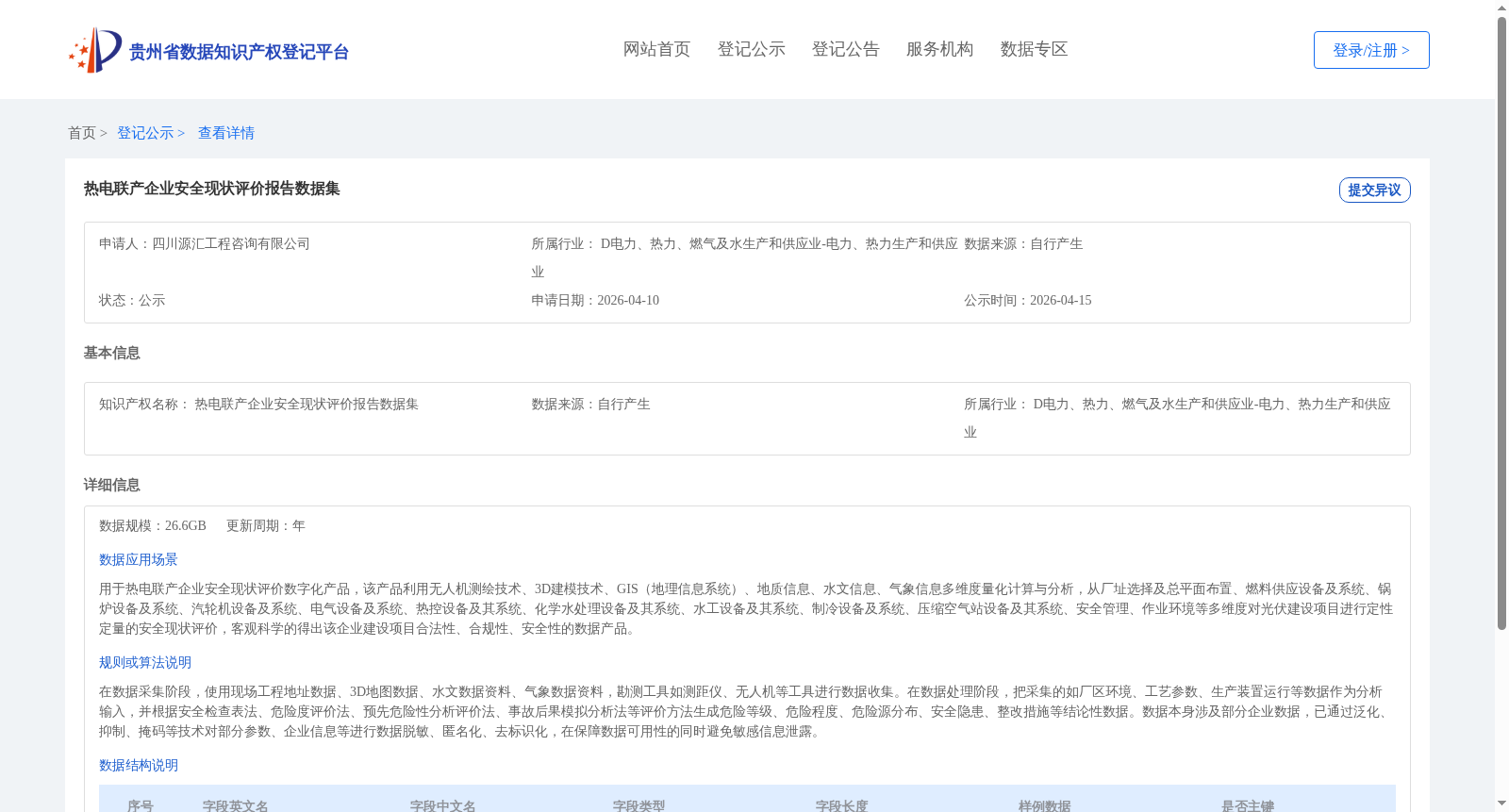Click the 更新周期：年 text
This screenshot has width=1509, height=812.
[266, 525]
